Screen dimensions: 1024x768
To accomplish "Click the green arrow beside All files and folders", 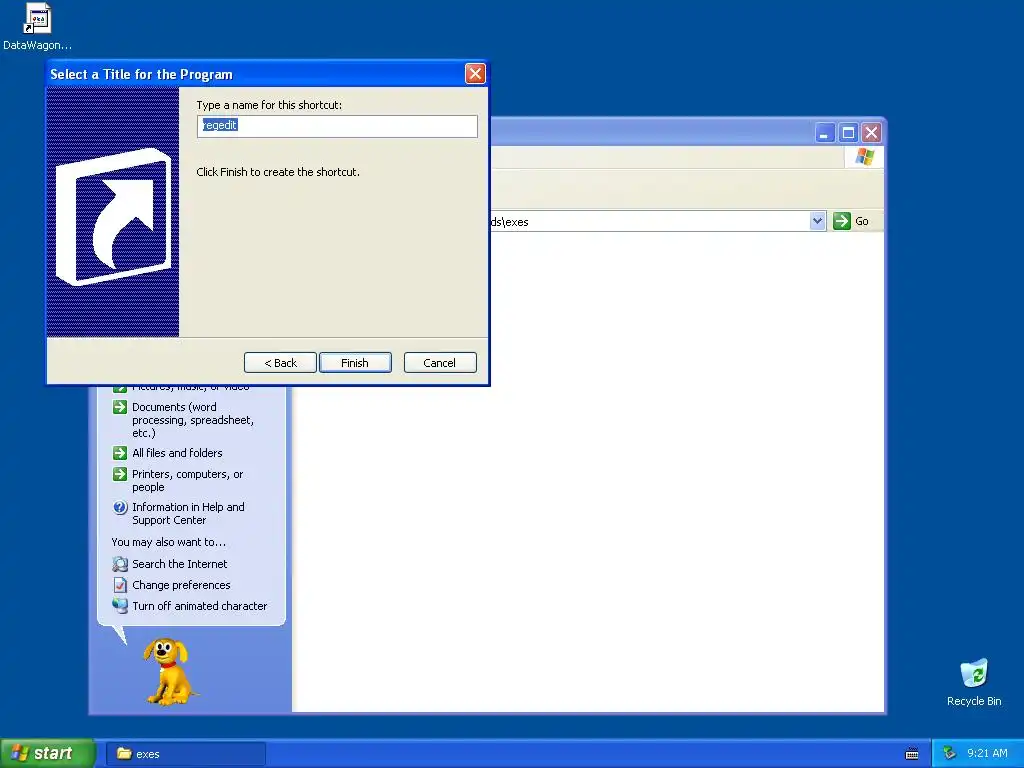I will 120,453.
